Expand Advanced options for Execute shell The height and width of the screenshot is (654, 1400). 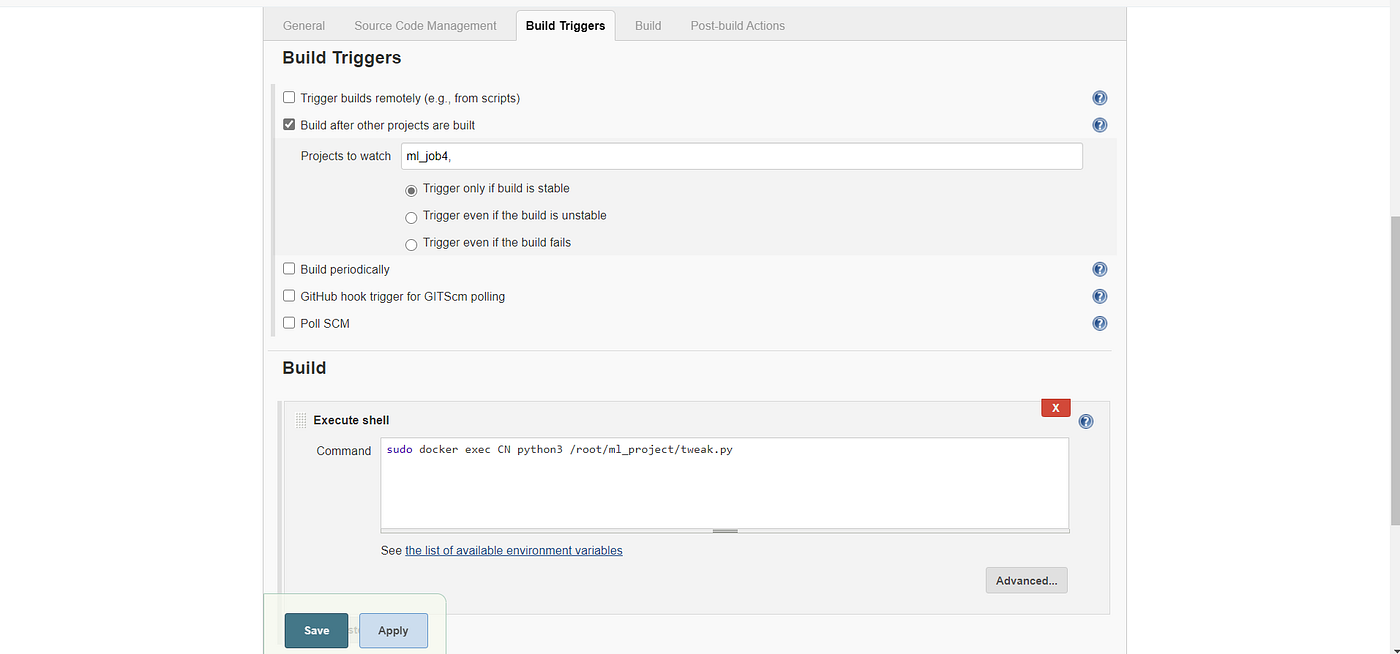[1026, 580]
